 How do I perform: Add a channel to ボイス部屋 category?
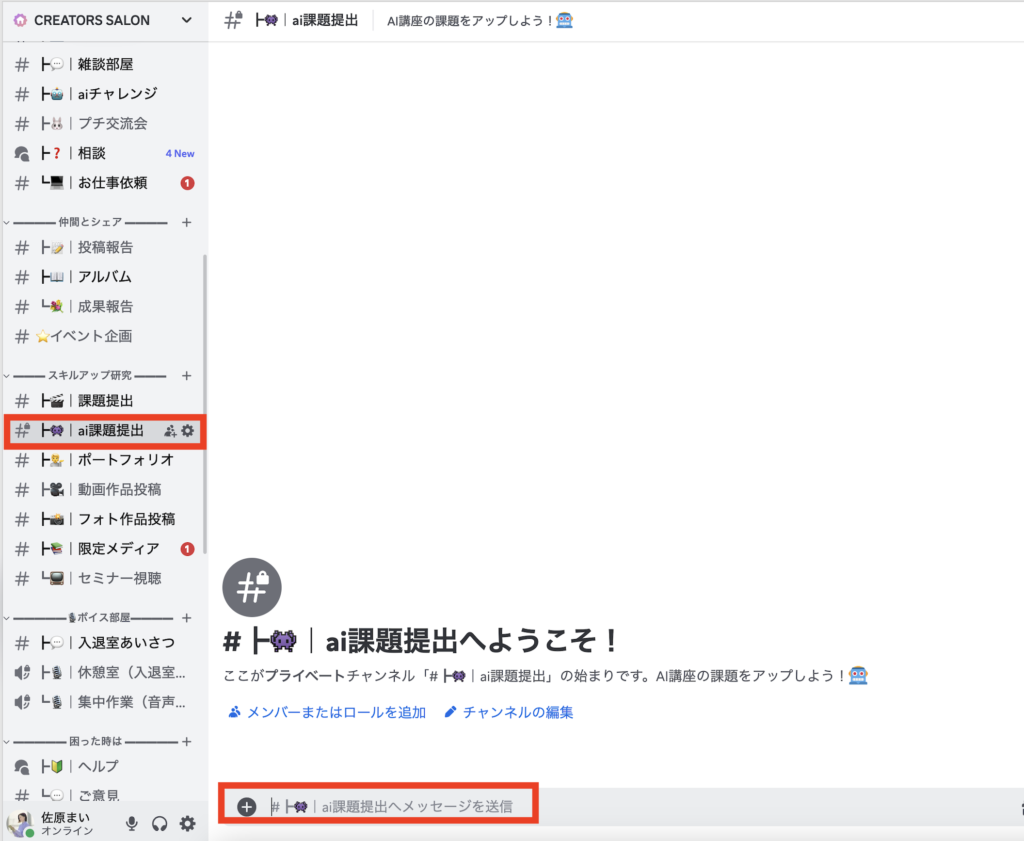187,618
